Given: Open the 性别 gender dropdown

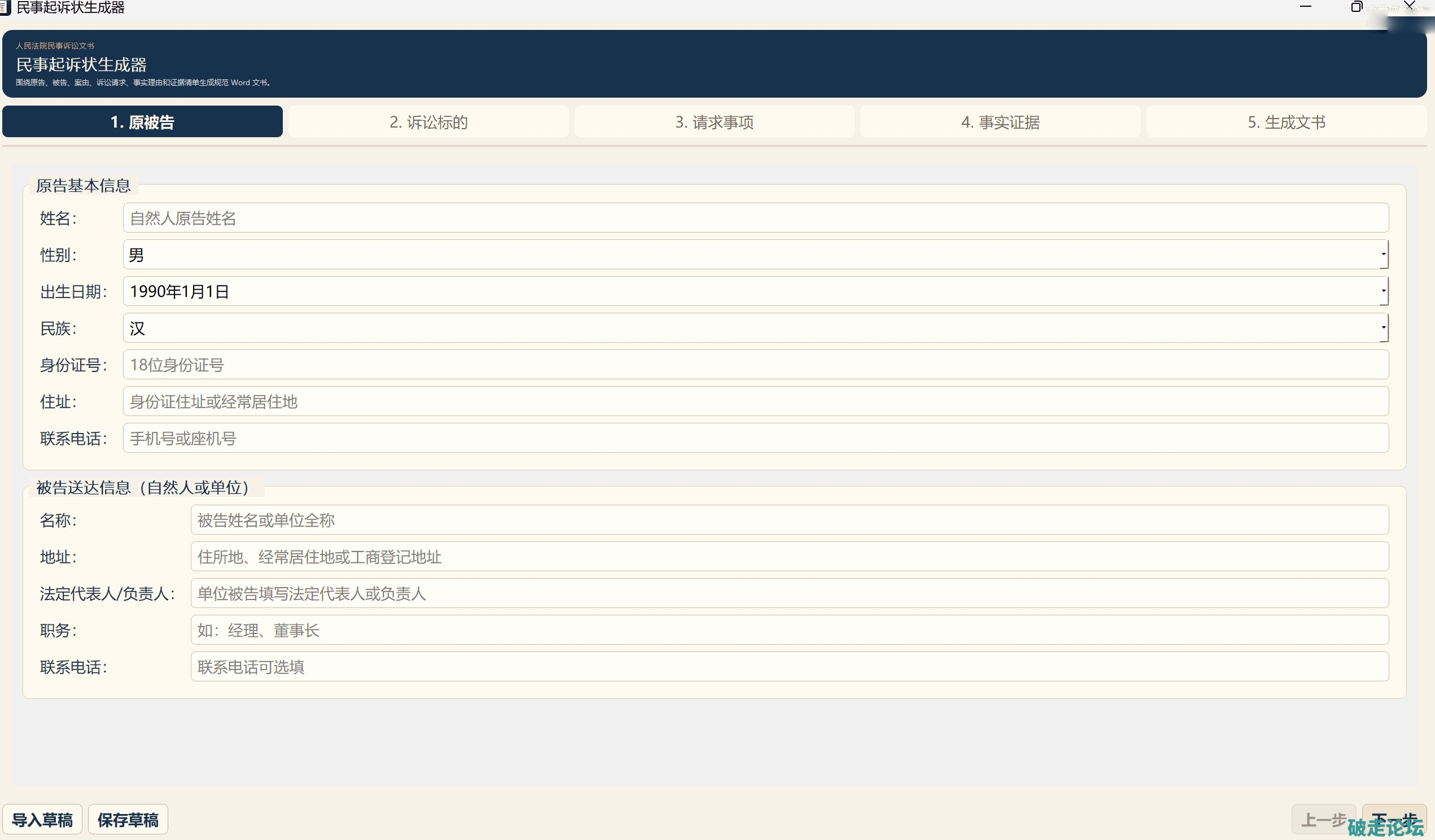Looking at the screenshot, I should click(x=1383, y=255).
